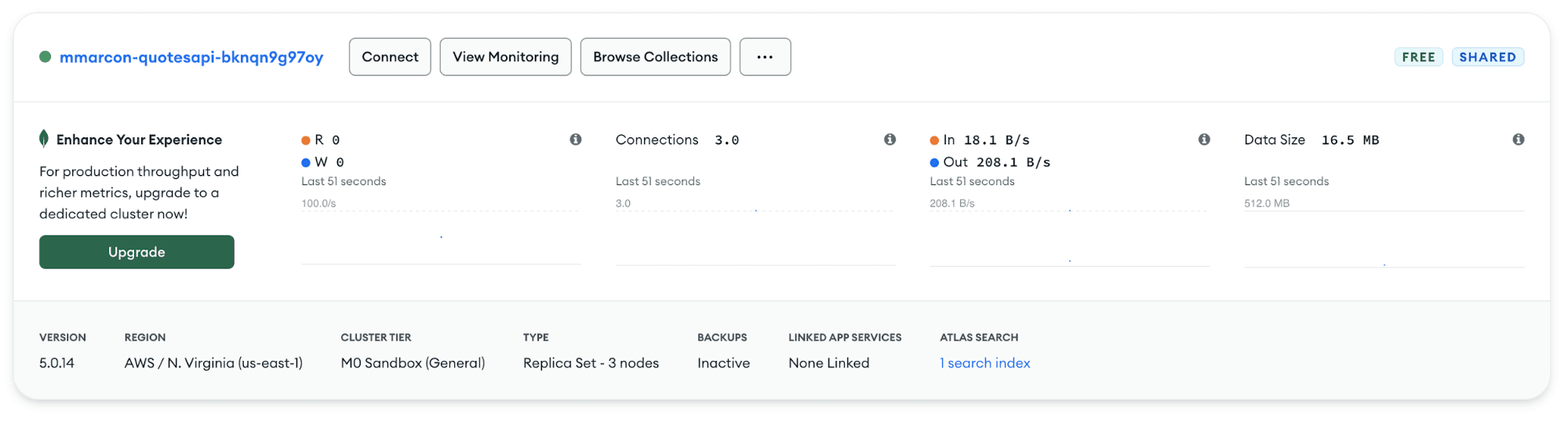Click the orange R reads legend dot

click(x=306, y=140)
